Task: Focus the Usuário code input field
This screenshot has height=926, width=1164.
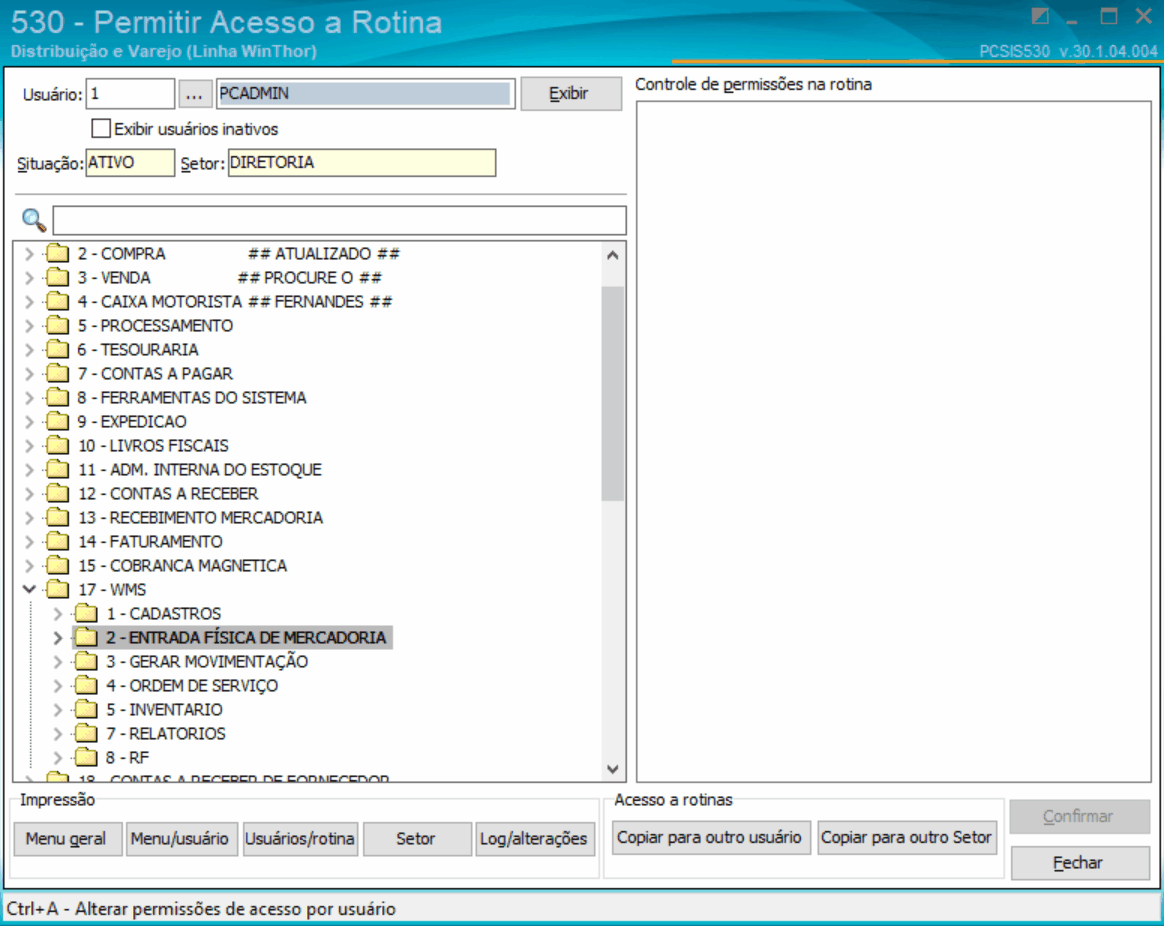Action: [x=131, y=94]
